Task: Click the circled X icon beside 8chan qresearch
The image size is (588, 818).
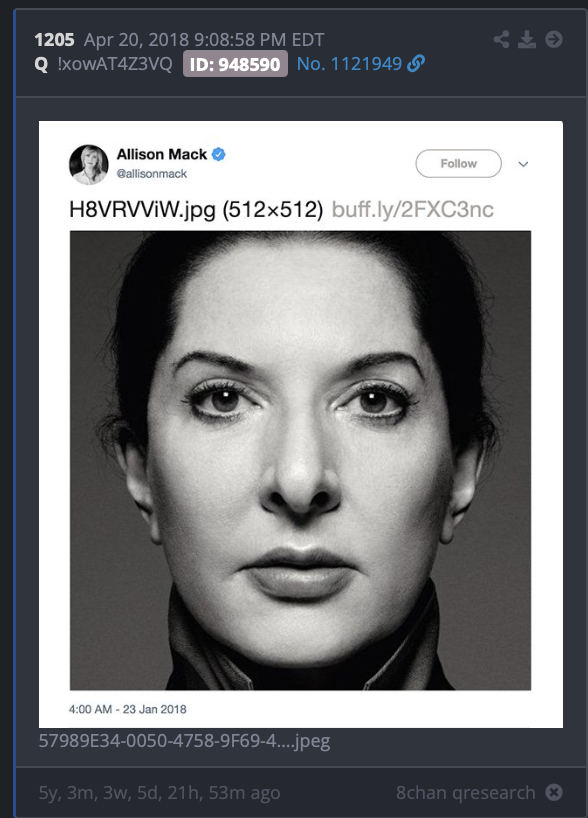Action: tap(554, 792)
